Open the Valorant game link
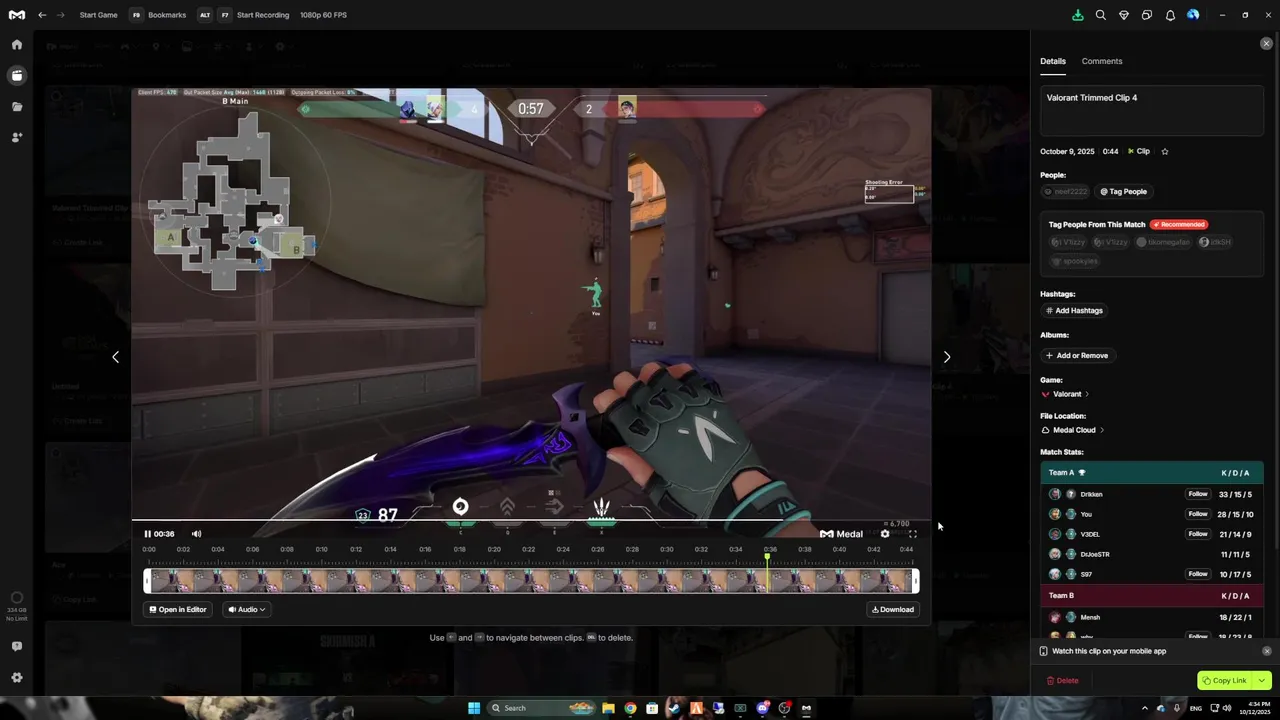 click(x=1066, y=394)
